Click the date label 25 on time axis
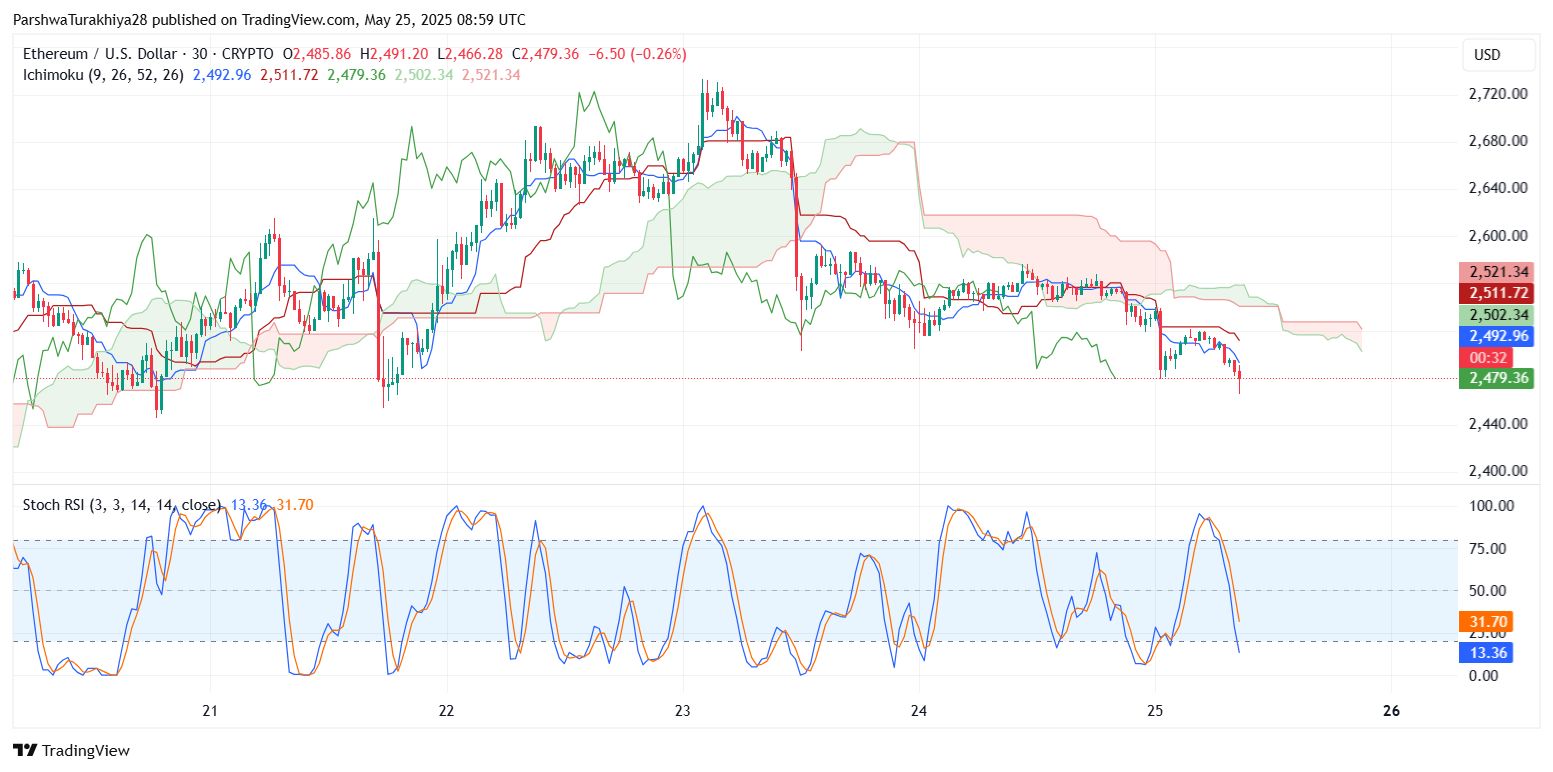The height and width of the screenshot is (772, 1553). (1156, 712)
